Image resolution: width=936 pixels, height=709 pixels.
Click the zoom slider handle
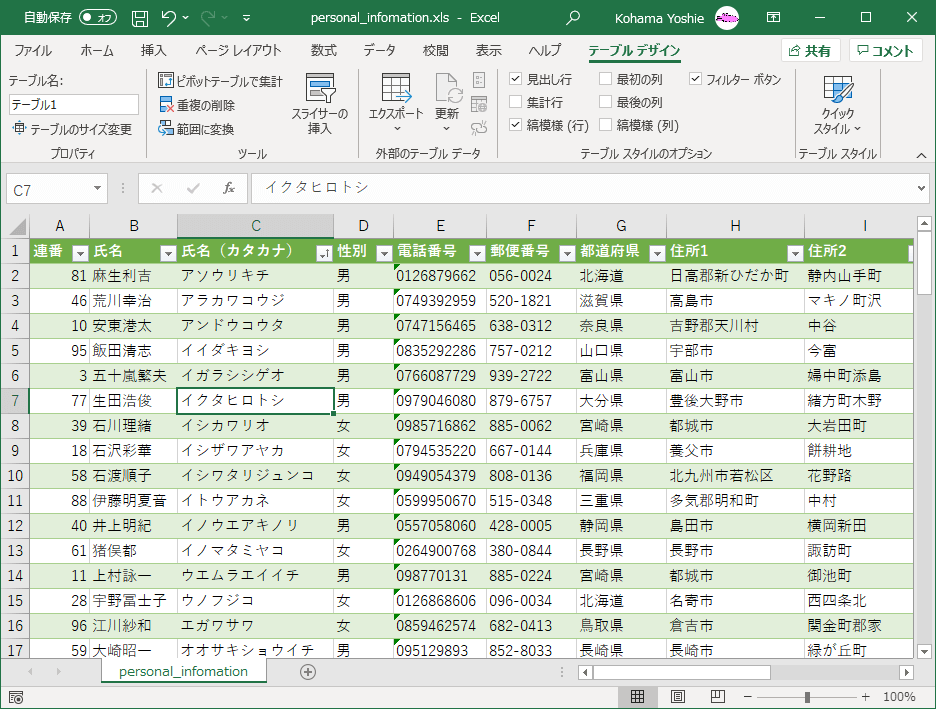click(807, 696)
